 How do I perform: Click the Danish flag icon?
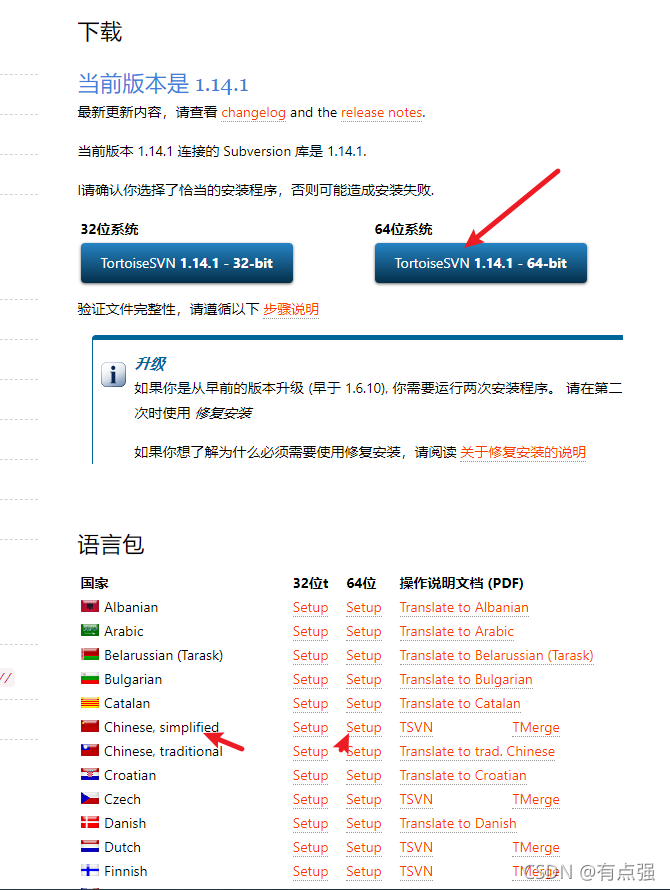[90, 822]
